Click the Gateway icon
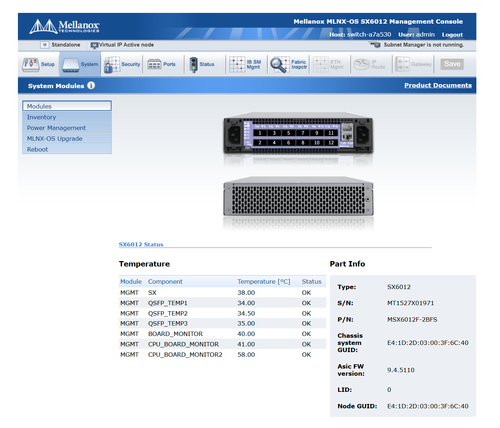500x428 pixels. point(402,64)
